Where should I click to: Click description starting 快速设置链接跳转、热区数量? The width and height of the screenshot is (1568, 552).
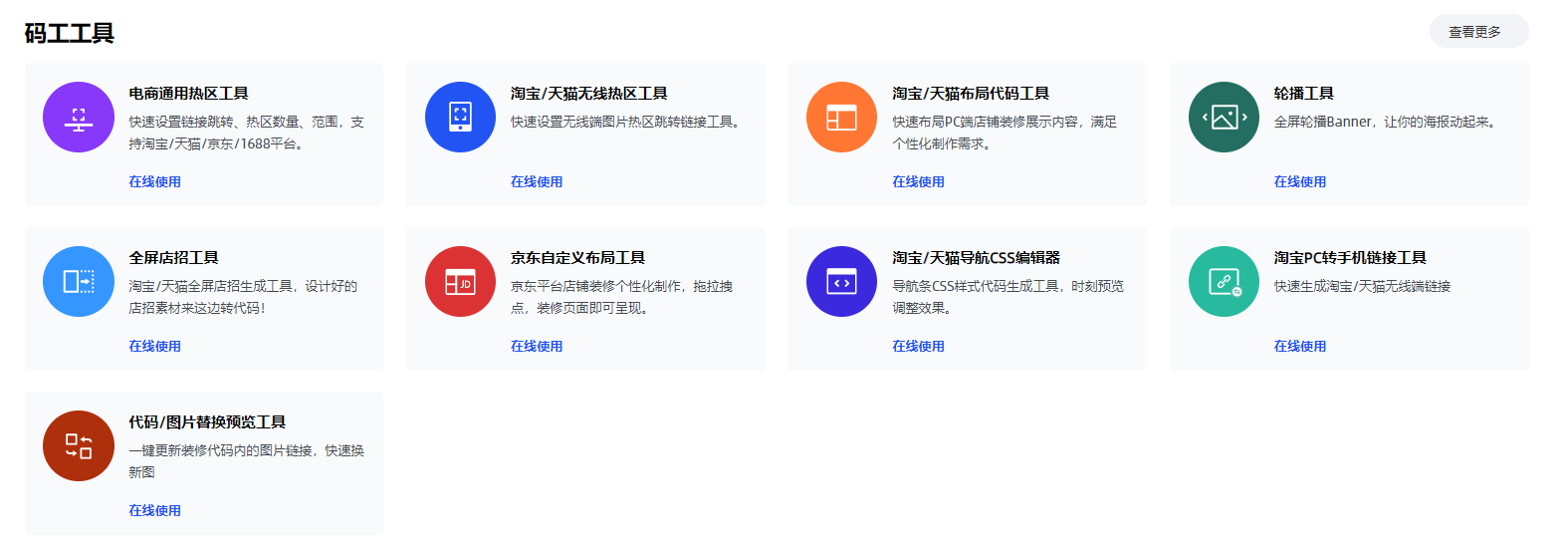246,133
